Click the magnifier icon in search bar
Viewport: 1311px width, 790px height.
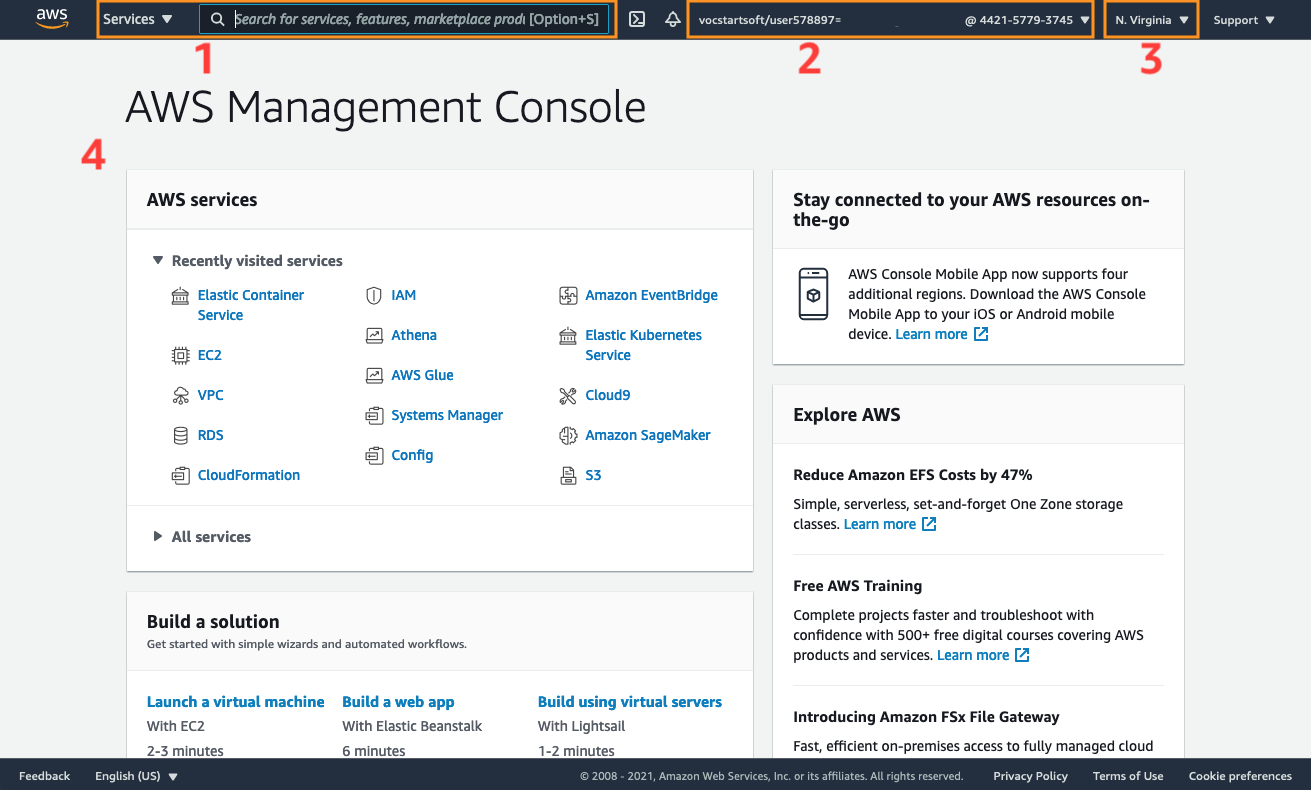click(218, 19)
